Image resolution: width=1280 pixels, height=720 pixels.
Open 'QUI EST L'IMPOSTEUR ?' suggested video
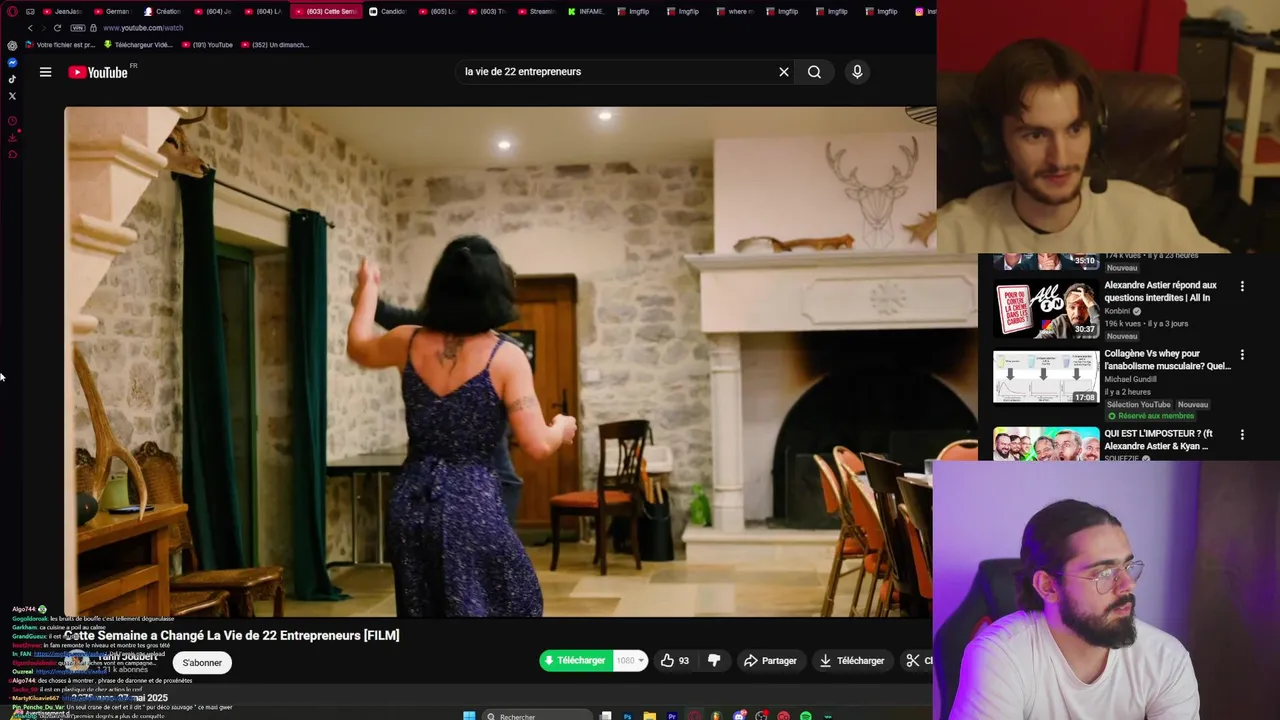point(1158,440)
